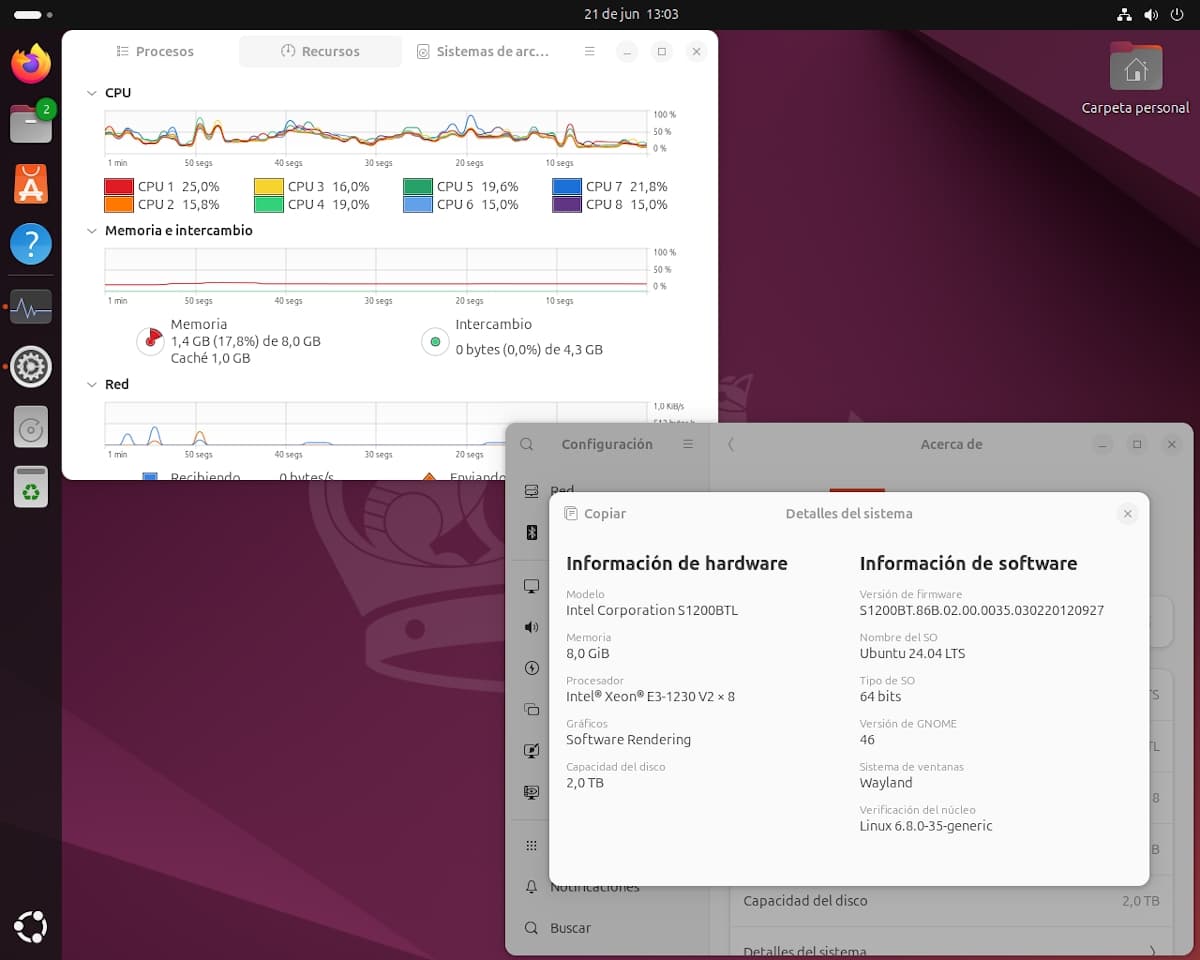This screenshot has width=1200, height=960.
Task: Open the clock showing 21 de jun 13:03
Action: (631, 14)
